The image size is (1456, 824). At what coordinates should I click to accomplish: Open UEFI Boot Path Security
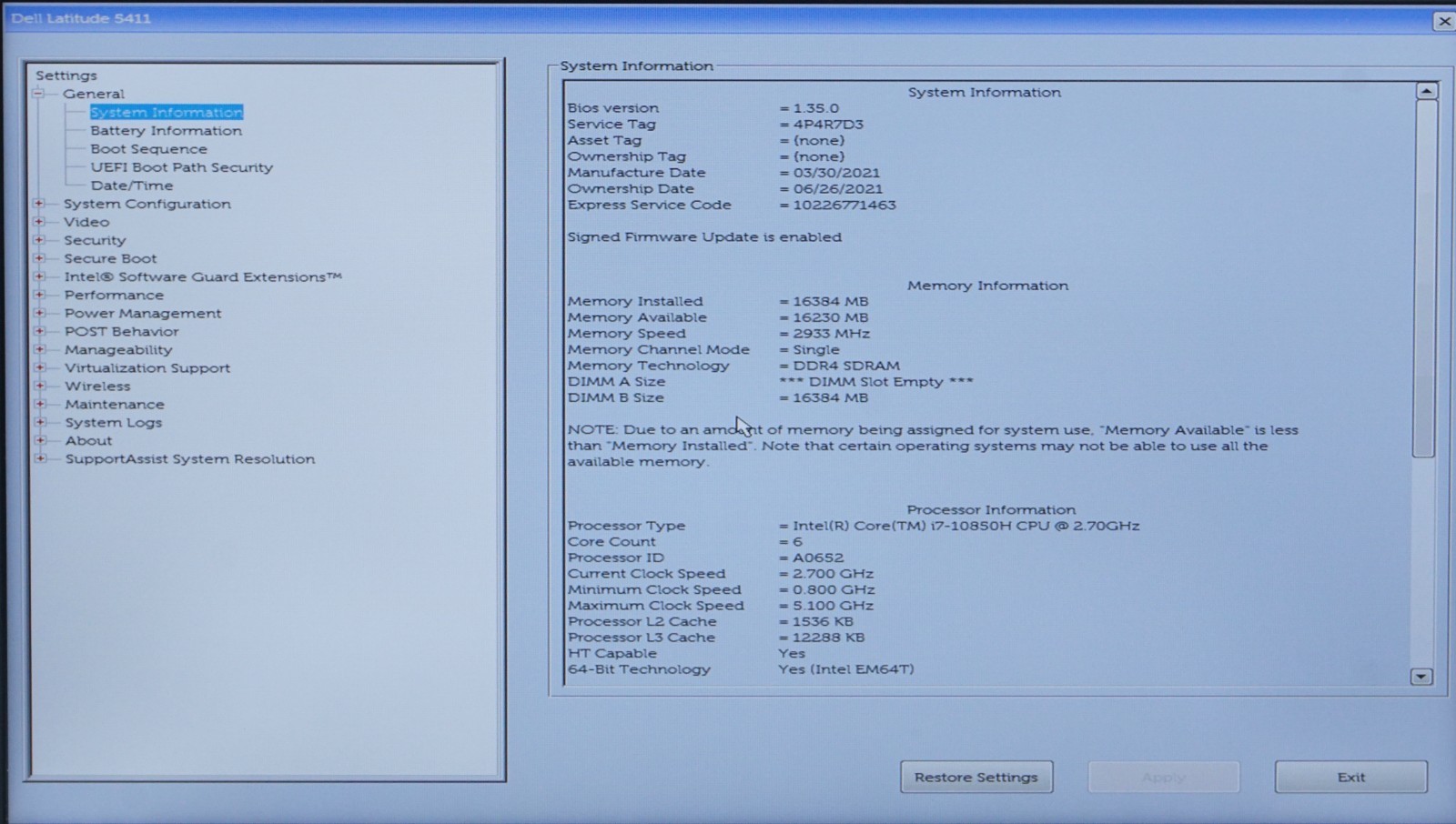coord(182,167)
